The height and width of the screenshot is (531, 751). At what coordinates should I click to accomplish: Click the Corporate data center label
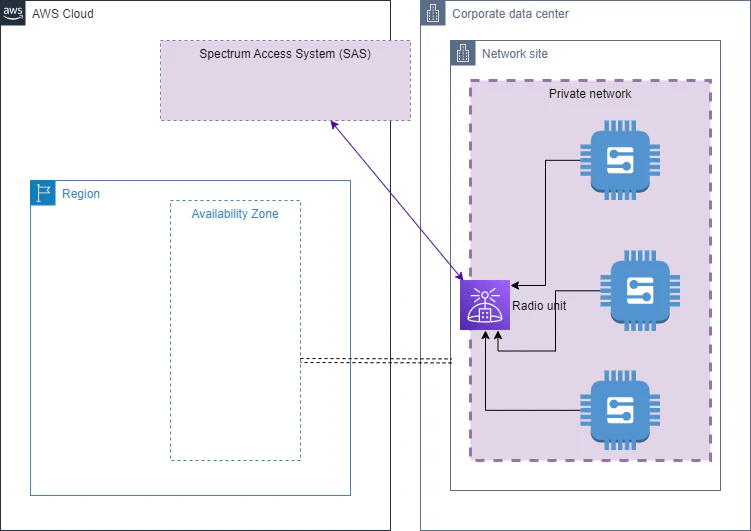[x=510, y=13]
